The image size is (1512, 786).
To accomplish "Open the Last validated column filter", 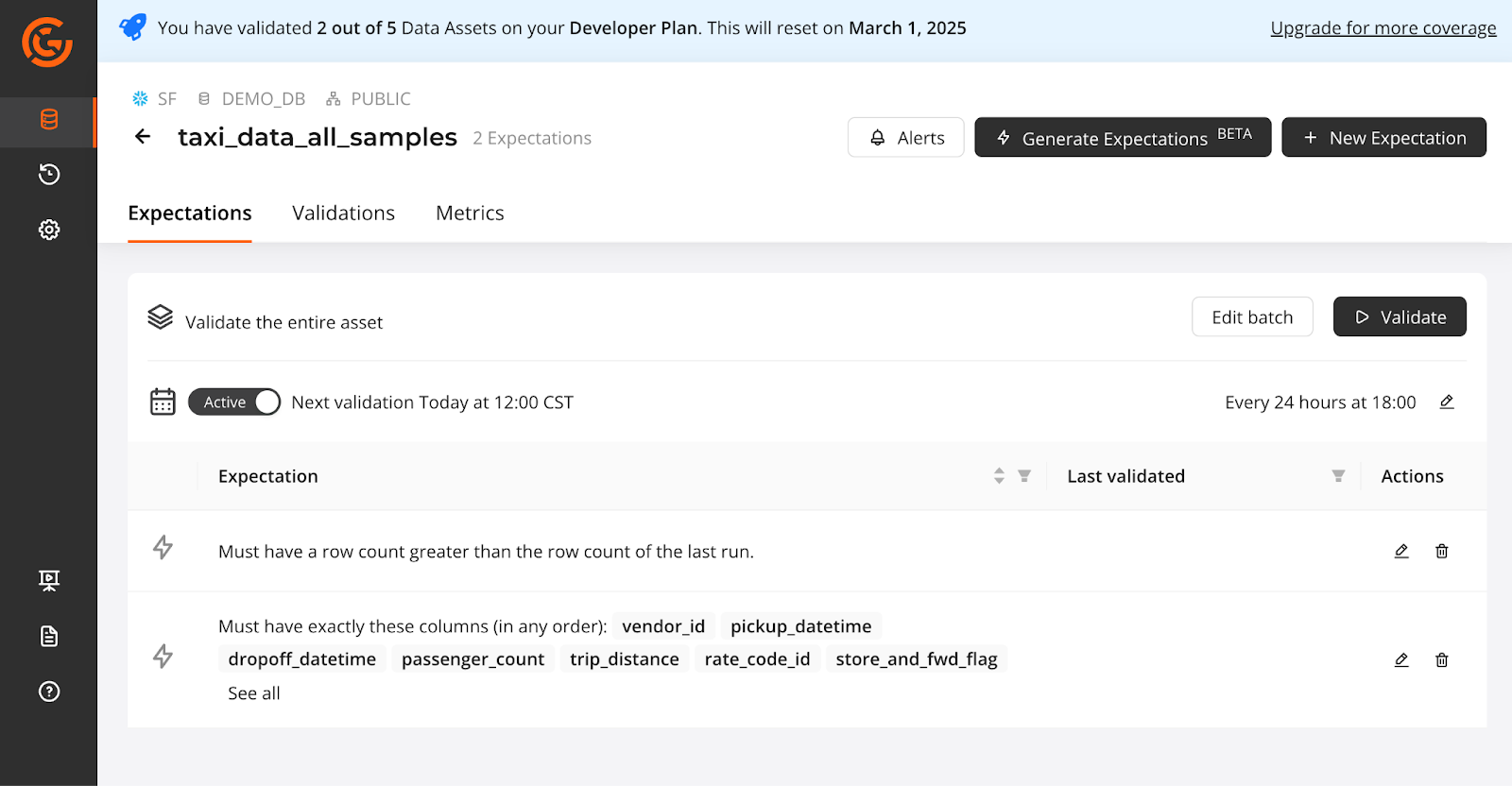I will [x=1338, y=476].
